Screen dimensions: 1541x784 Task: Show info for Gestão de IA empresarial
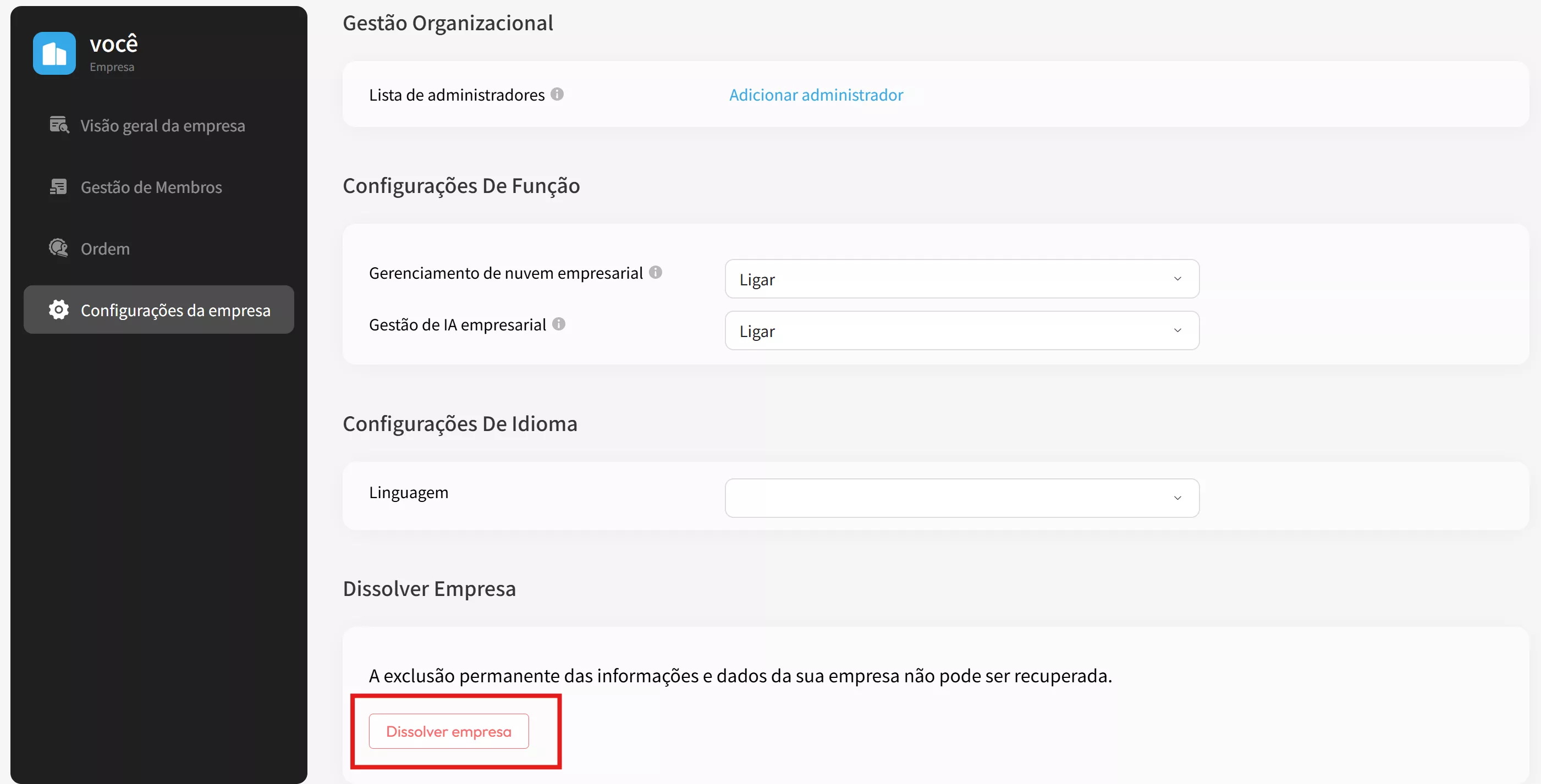559,324
